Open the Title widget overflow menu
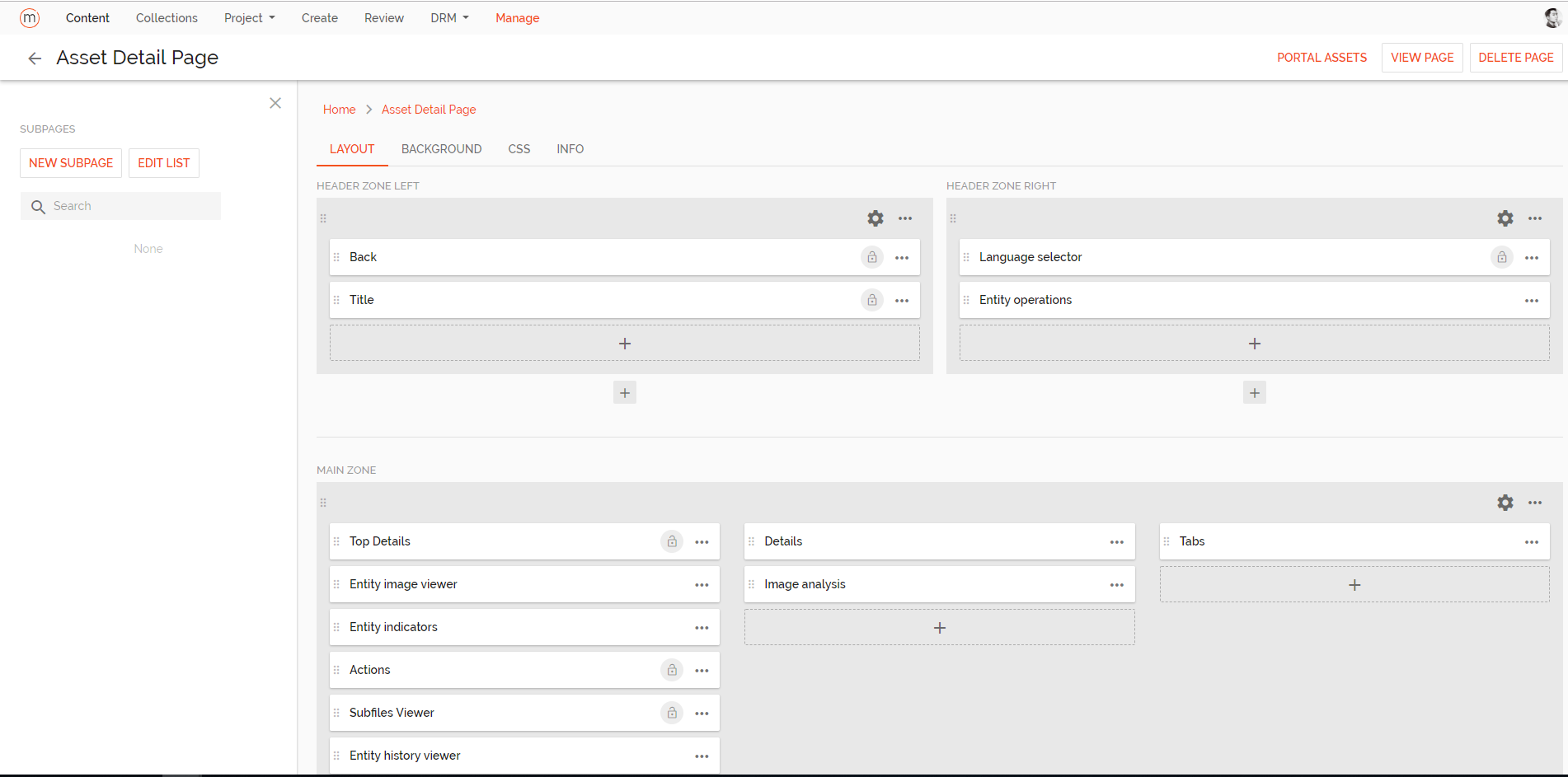 click(x=902, y=300)
